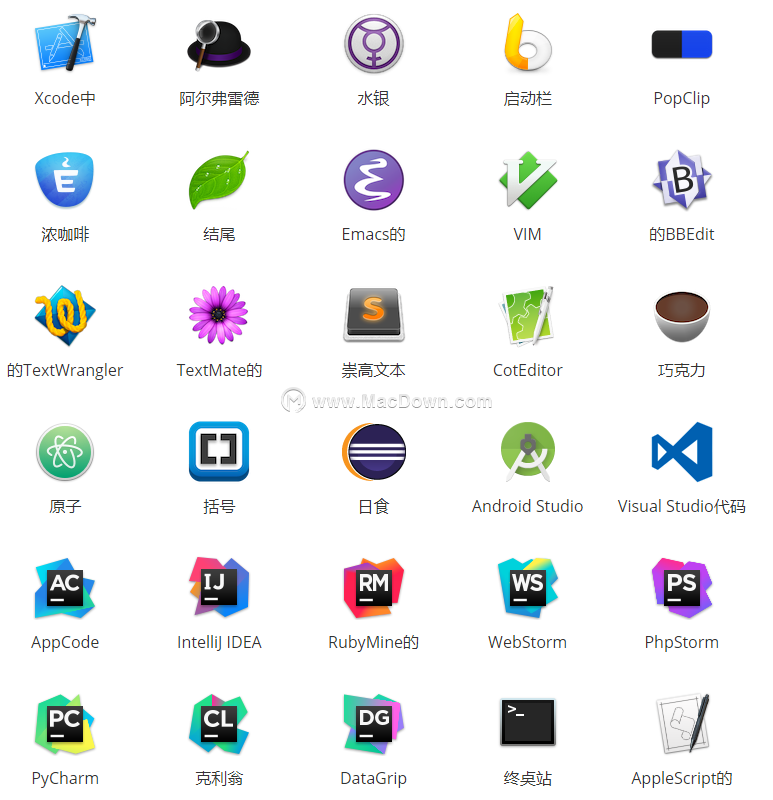The image size is (773, 800).
Task: Click the Xcode hammer icon
Action: [x=65, y=43]
